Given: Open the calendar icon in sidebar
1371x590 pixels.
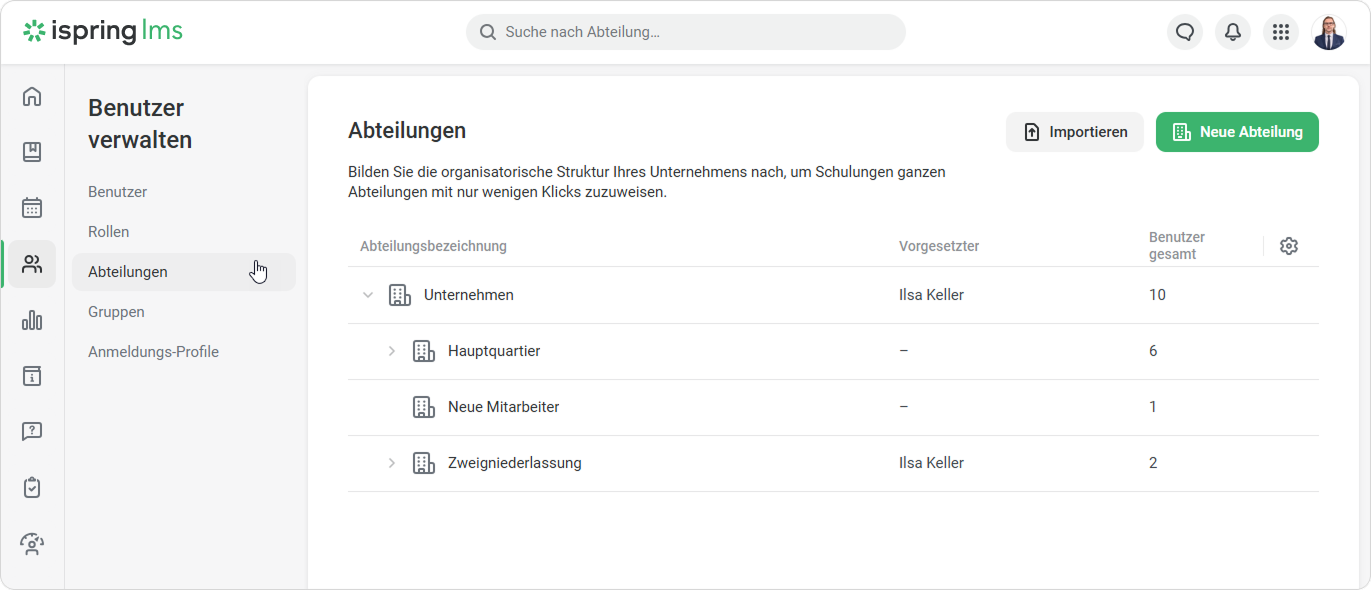Looking at the screenshot, I should [32, 208].
